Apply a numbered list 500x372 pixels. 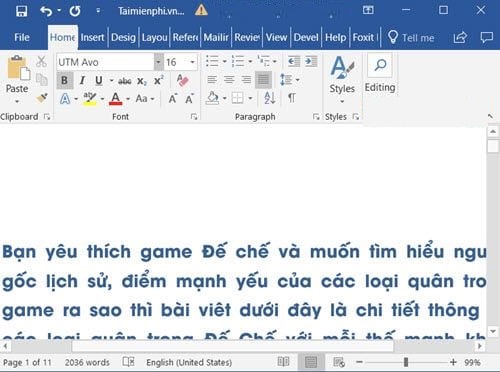pos(238,61)
